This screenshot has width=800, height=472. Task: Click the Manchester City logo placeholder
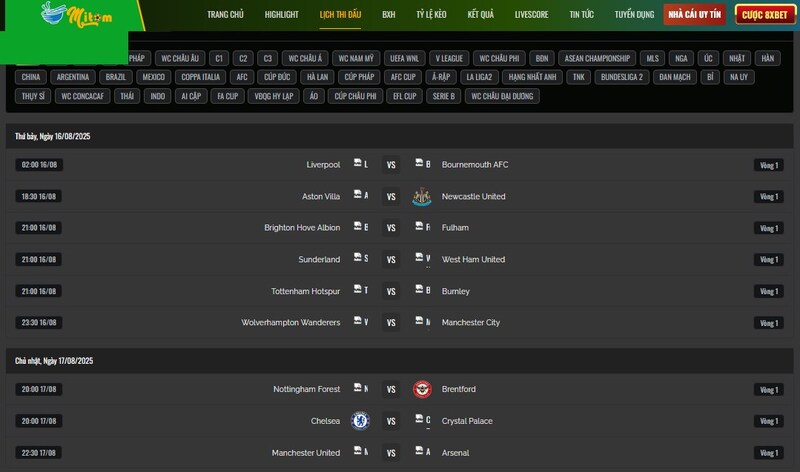422,321
